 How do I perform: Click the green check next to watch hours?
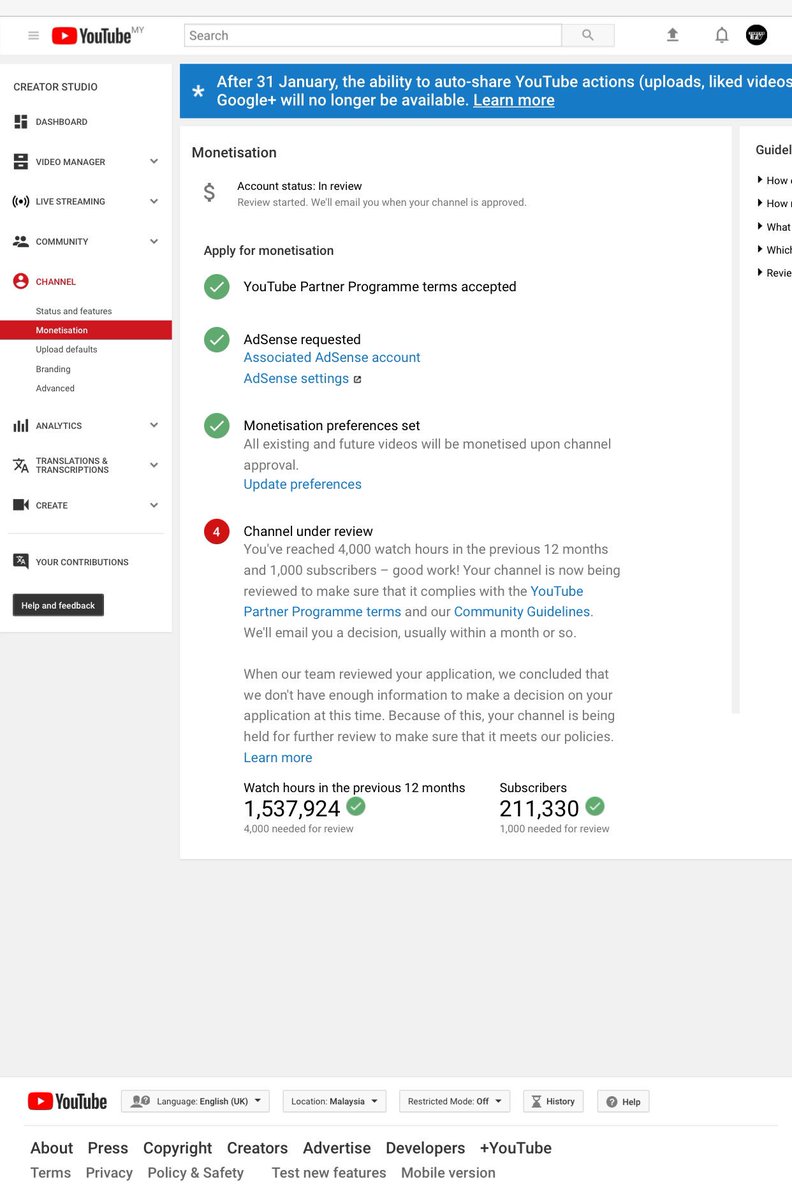point(356,806)
